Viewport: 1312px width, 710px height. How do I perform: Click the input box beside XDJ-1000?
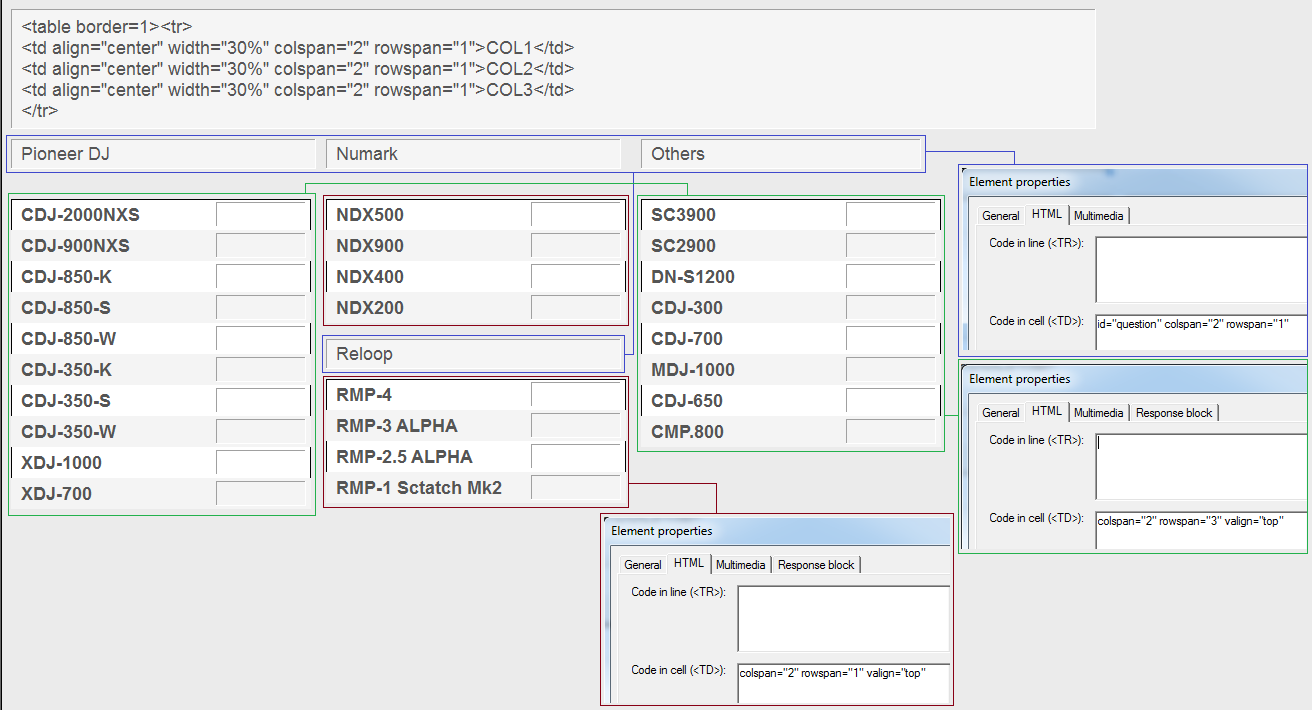tap(262, 463)
